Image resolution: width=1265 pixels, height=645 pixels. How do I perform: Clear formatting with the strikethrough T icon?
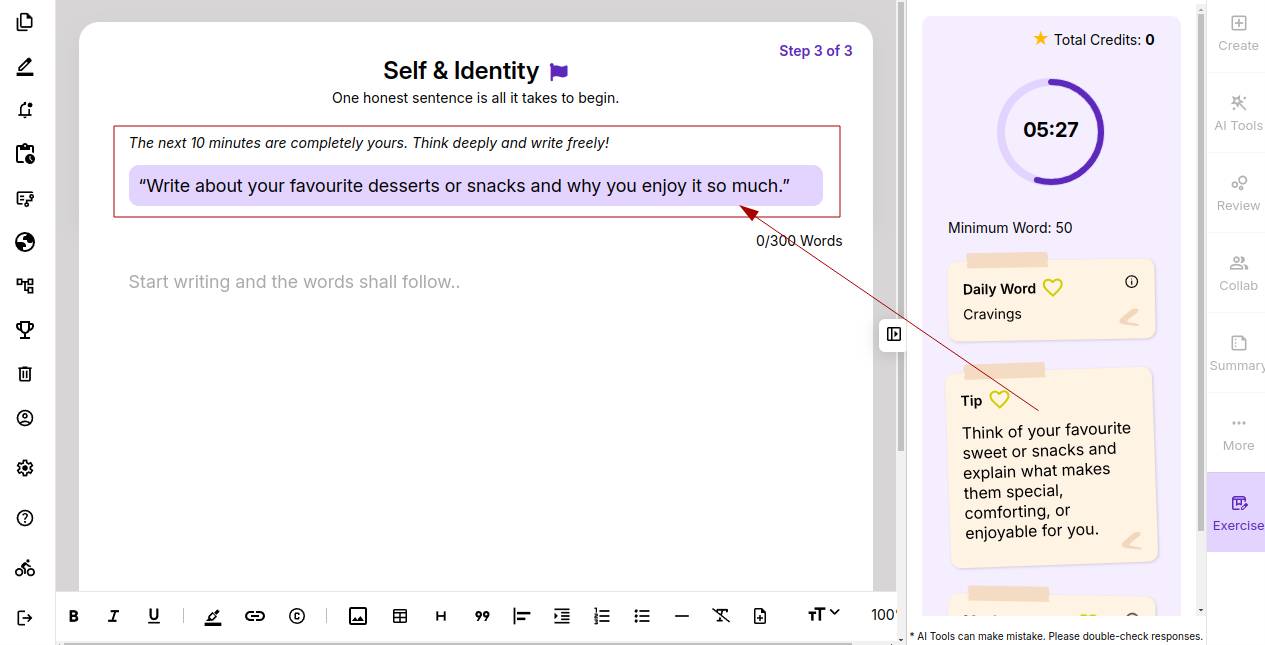pyautogui.click(x=721, y=616)
